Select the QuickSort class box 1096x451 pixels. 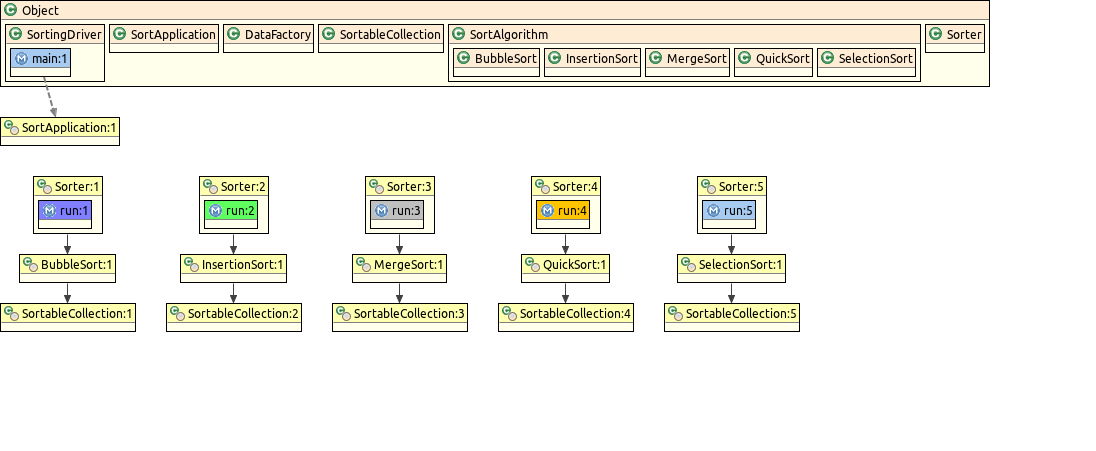773,59
